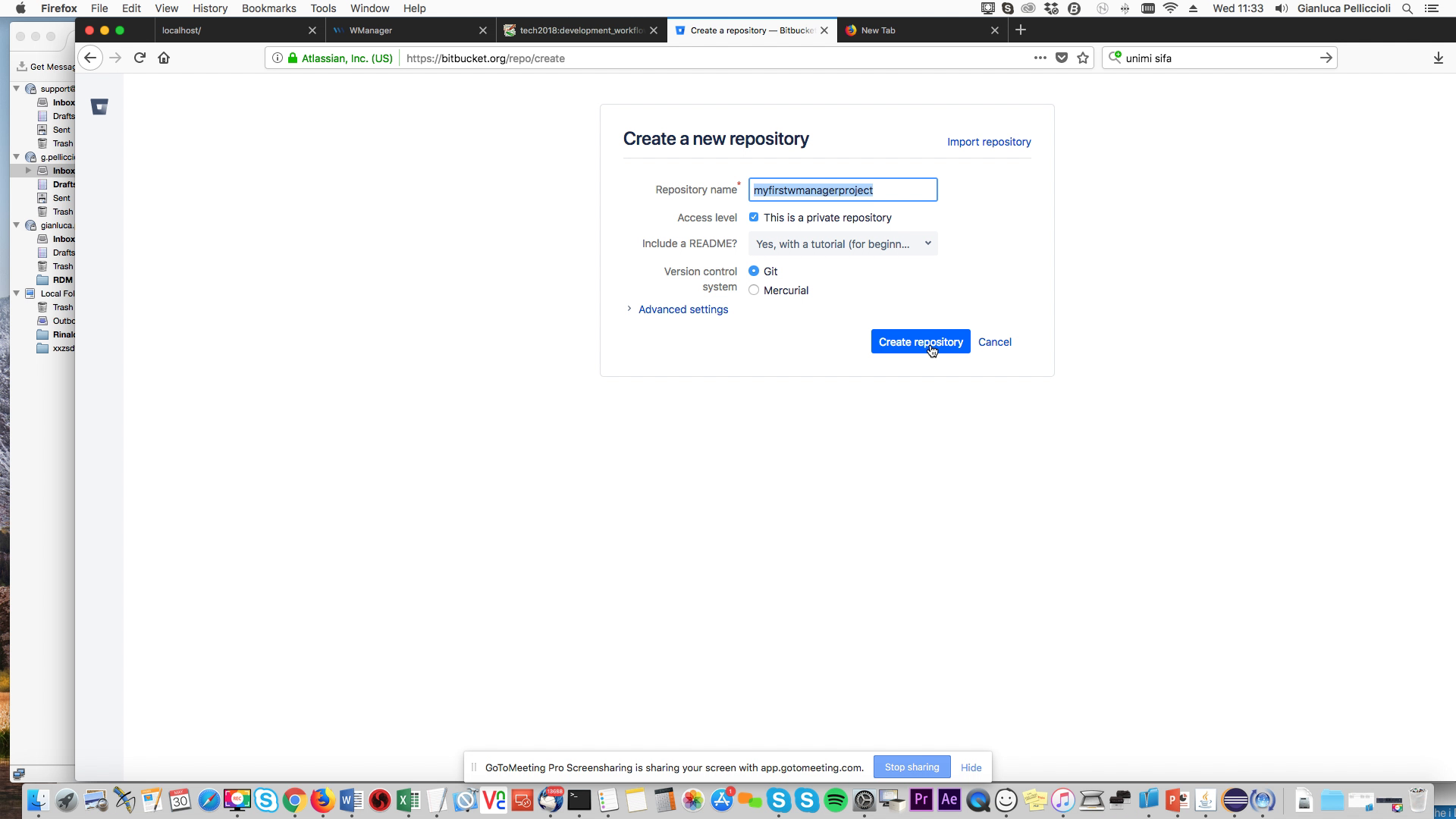Viewport: 1456px width, 819px height.
Task: Open a new browser tab
Action: (x=1021, y=30)
